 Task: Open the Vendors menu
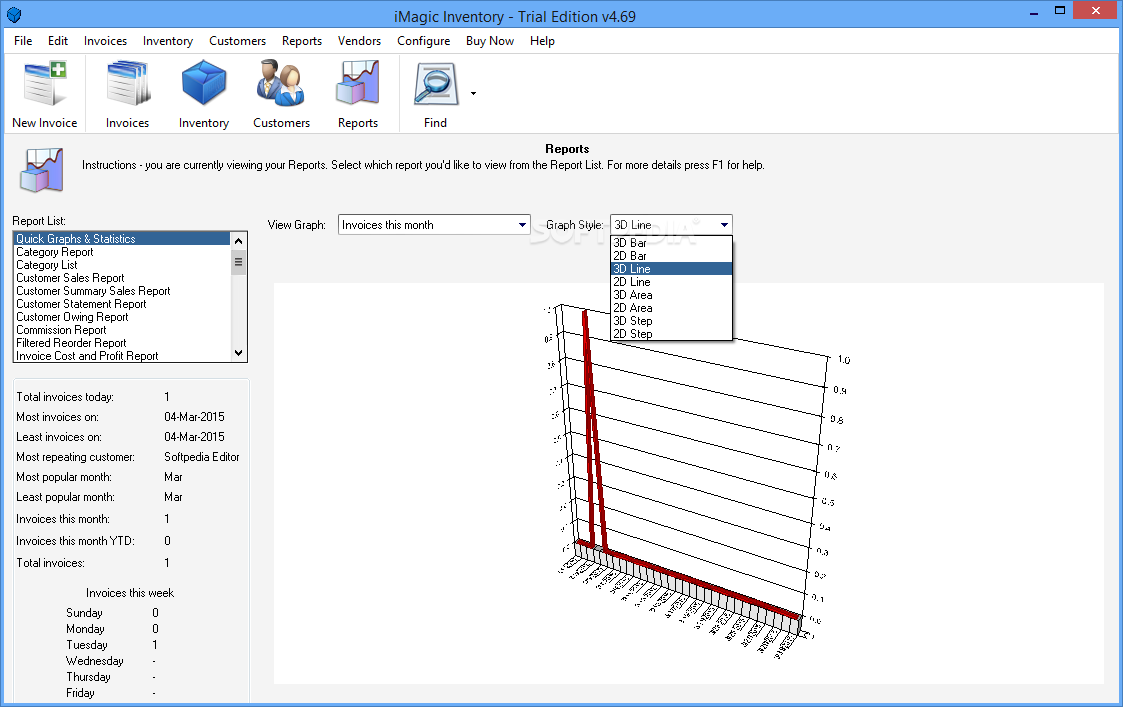tap(360, 41)
